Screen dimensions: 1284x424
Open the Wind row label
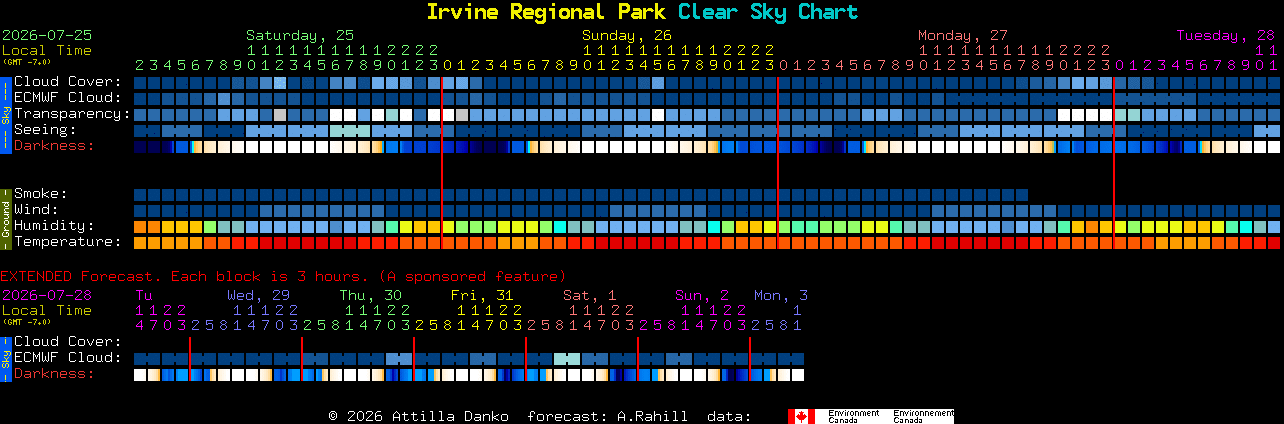(36, 210)
